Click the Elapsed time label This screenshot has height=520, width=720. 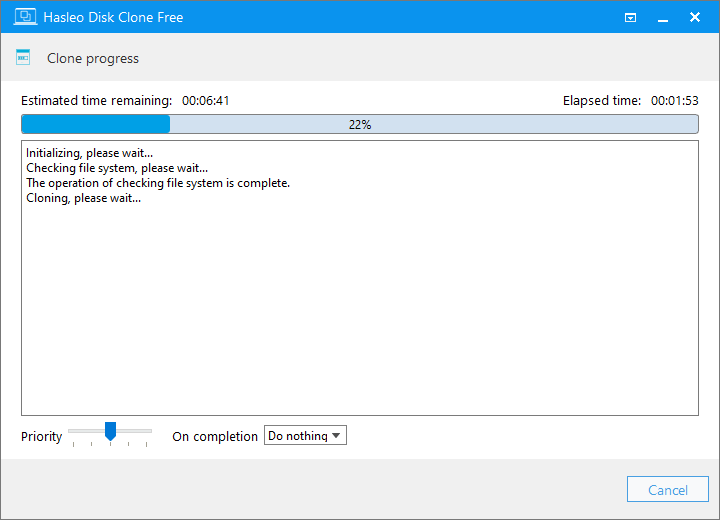[x=602, y=101]
